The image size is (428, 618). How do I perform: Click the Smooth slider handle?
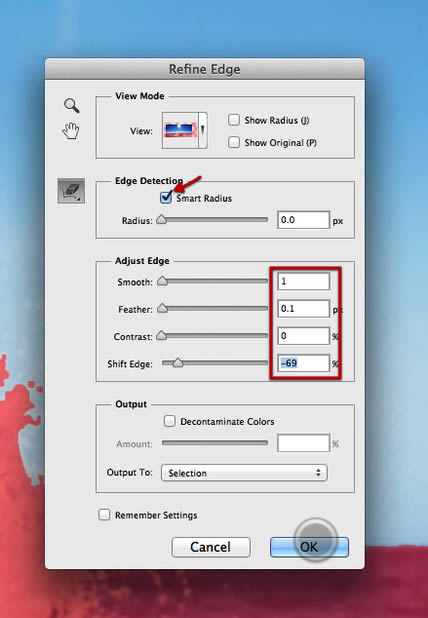(162, 281)
